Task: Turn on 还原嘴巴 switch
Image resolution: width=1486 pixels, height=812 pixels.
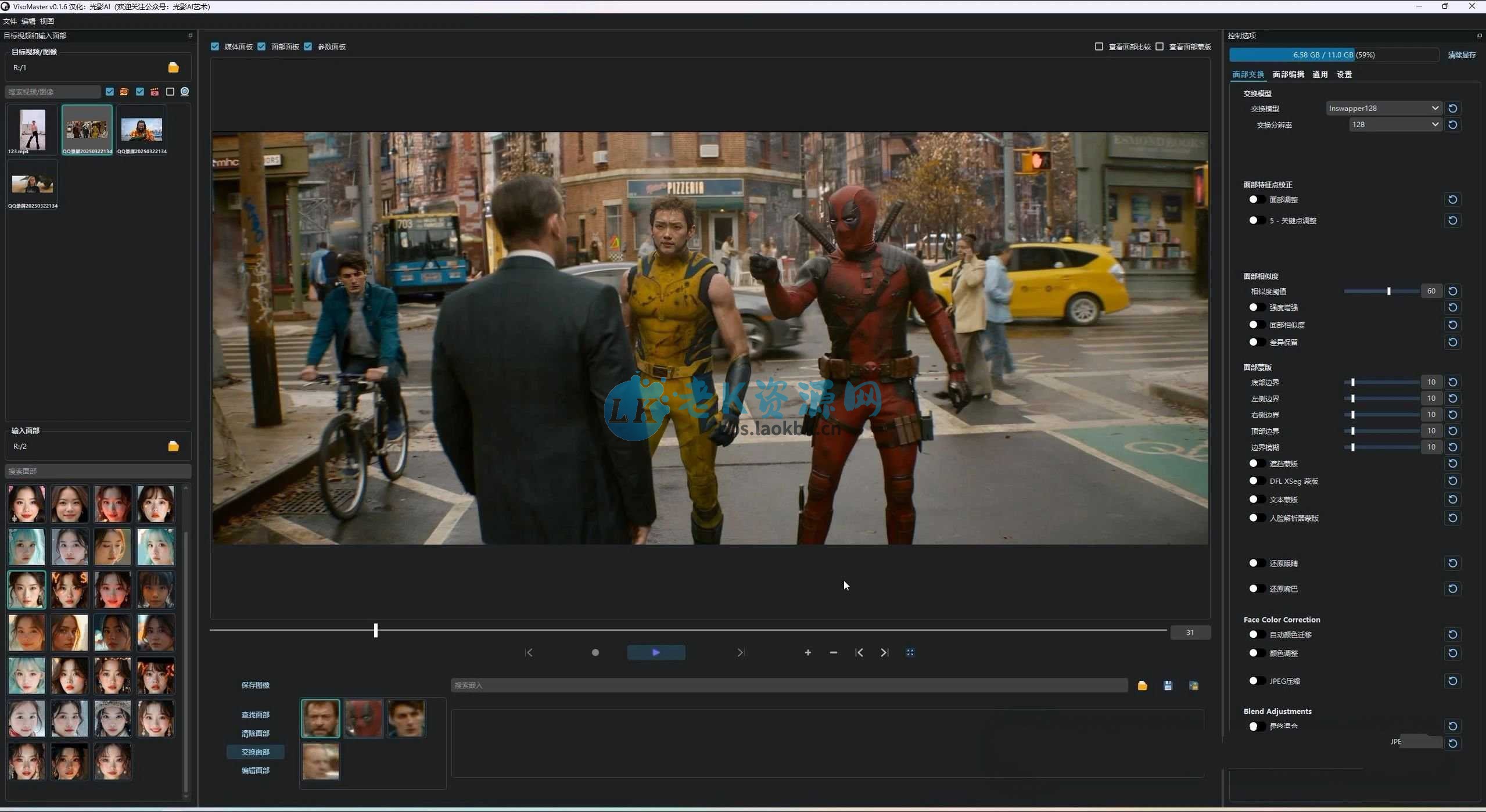Action: (1257, 588)
